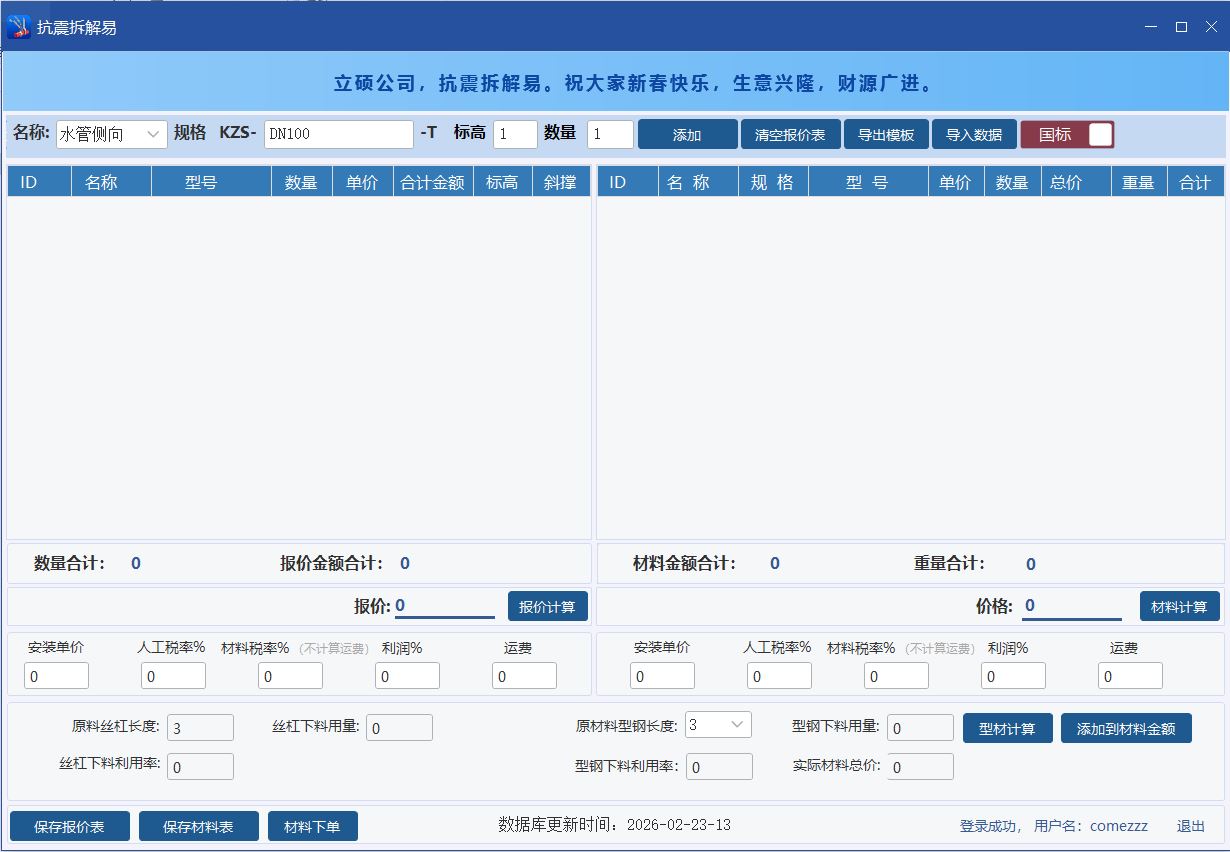
Task: Click the 清空报价表 button
Action: point(790,133)
